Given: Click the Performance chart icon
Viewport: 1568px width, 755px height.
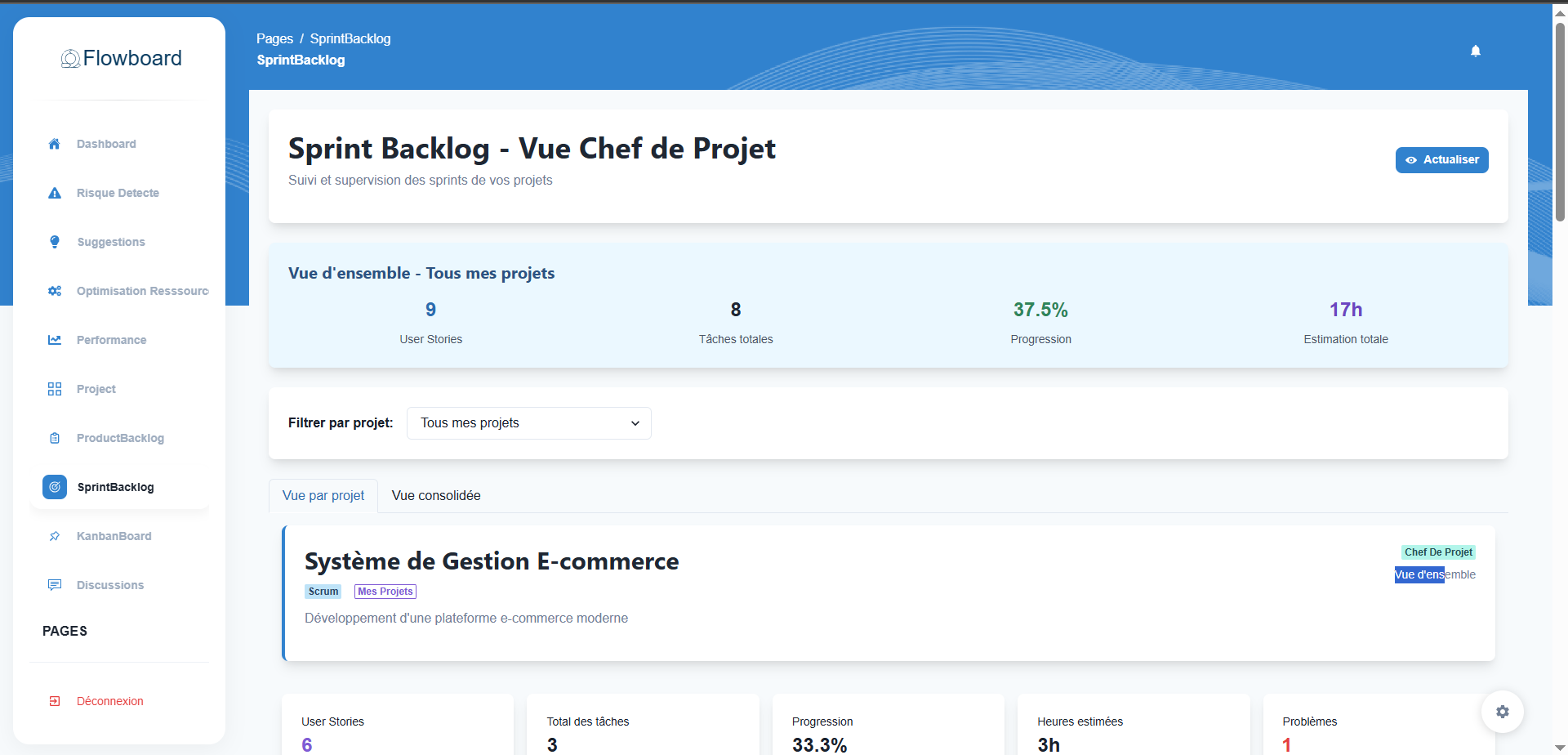Looking at the screenshot, I should tap(55, 340).
